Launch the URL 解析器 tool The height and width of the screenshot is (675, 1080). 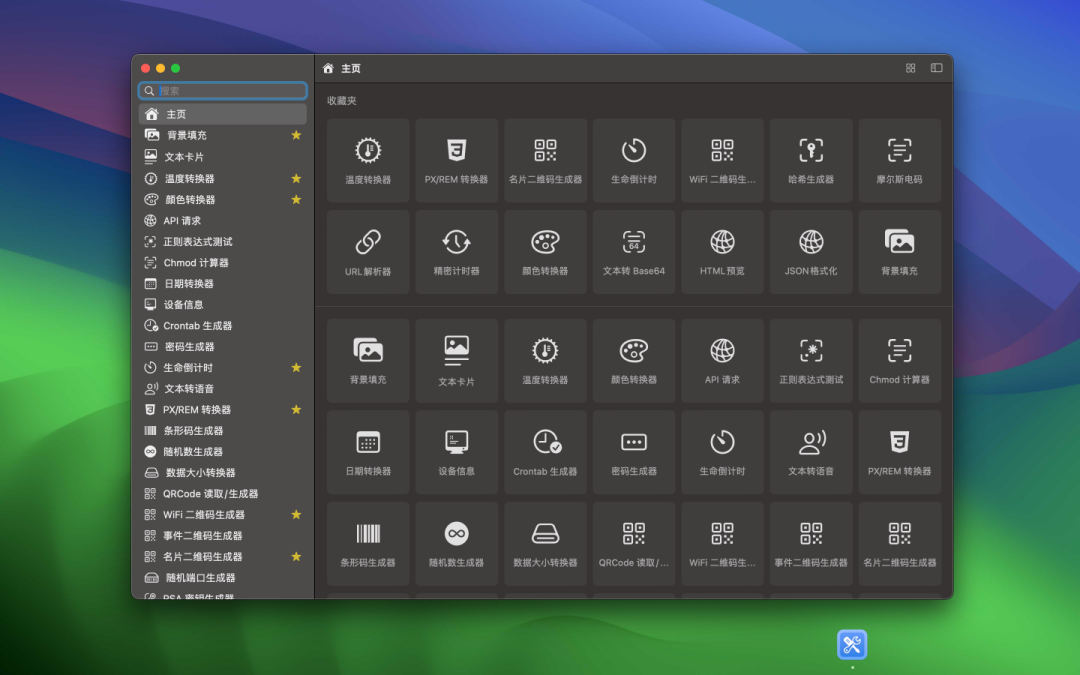click(367, 251)
